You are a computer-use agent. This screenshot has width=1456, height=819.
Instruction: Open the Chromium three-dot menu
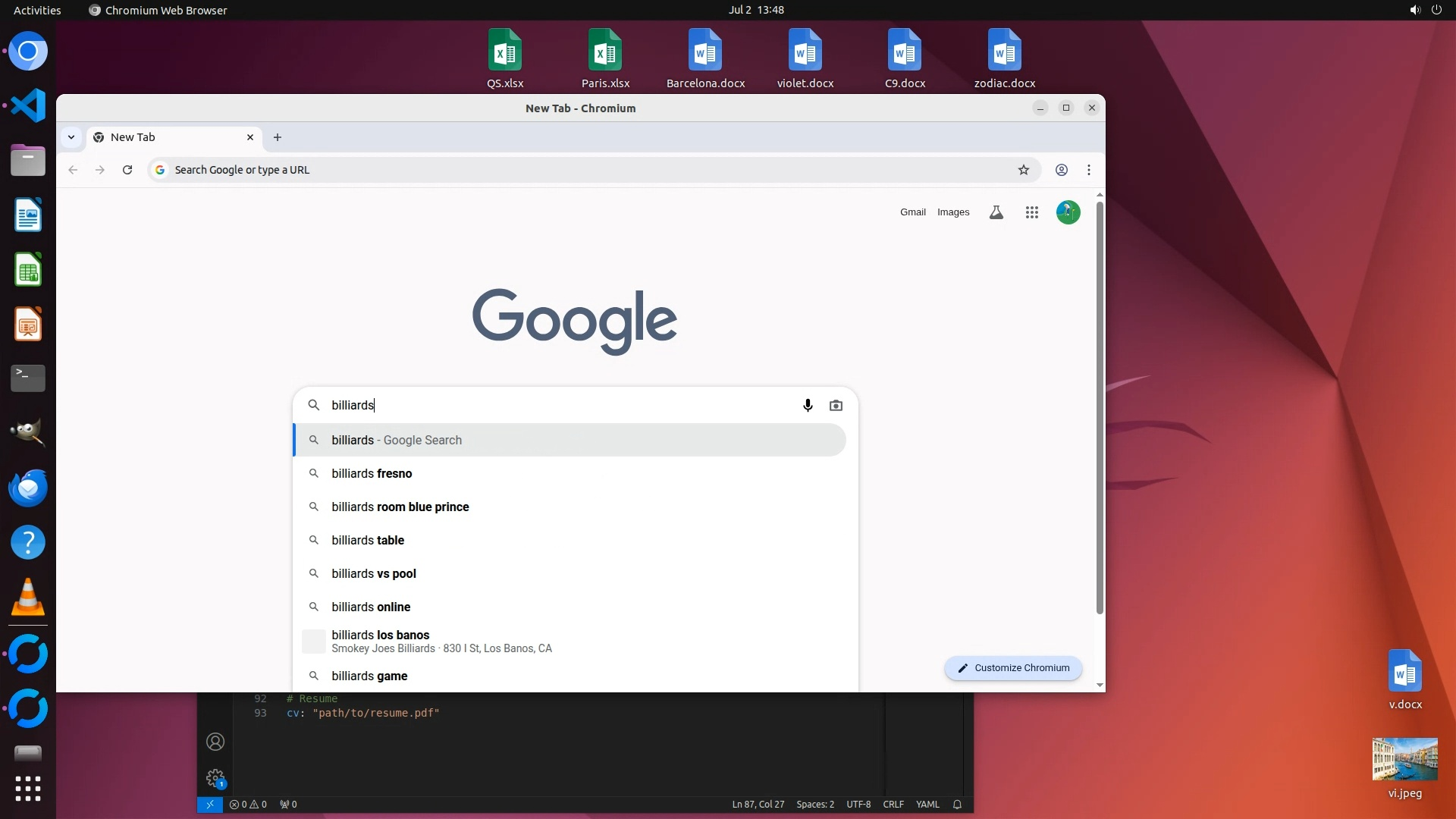tap(1089, 170)
